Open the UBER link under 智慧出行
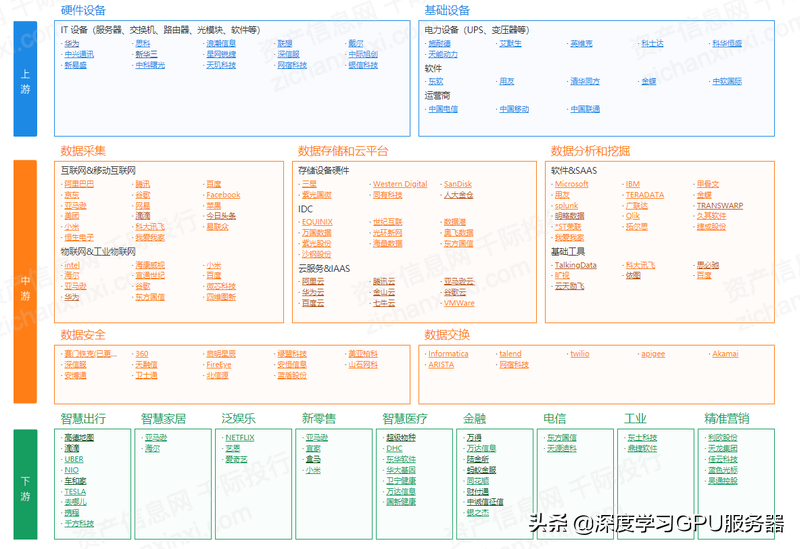The height and width of the screenshot is (549, 800). click(74, 459)
